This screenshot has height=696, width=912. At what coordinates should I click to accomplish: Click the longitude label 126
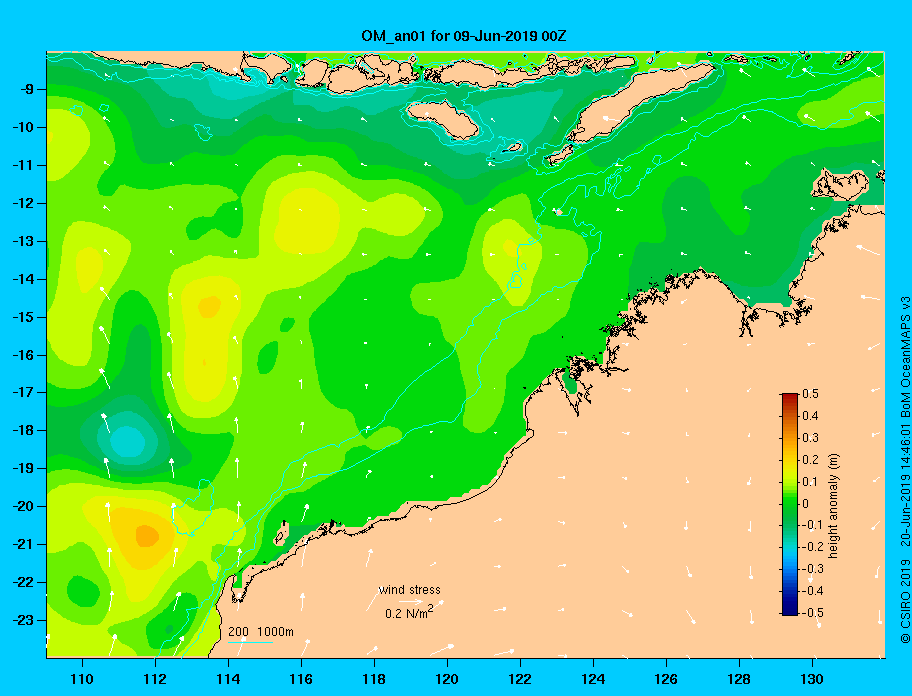tap(666, 679)
